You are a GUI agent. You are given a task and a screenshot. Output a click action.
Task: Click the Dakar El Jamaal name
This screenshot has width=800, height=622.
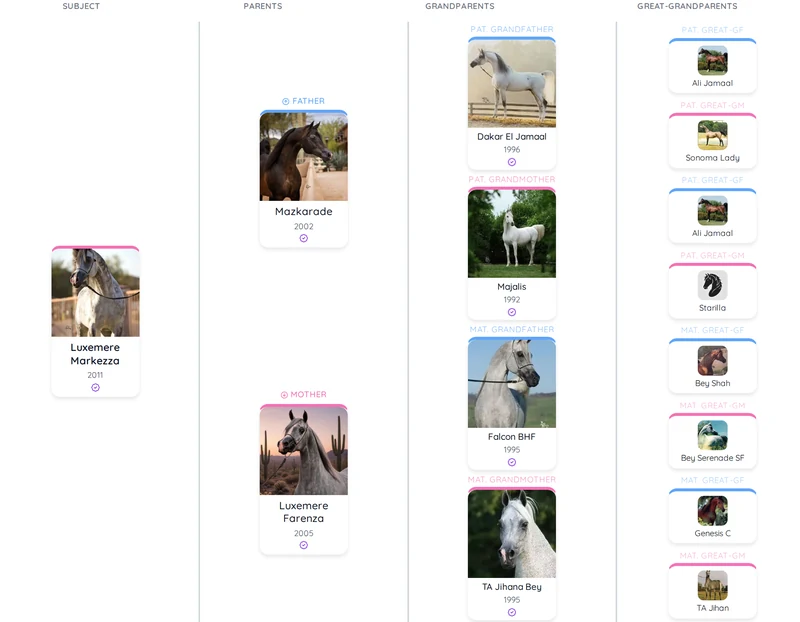click(x=512, y=137)
